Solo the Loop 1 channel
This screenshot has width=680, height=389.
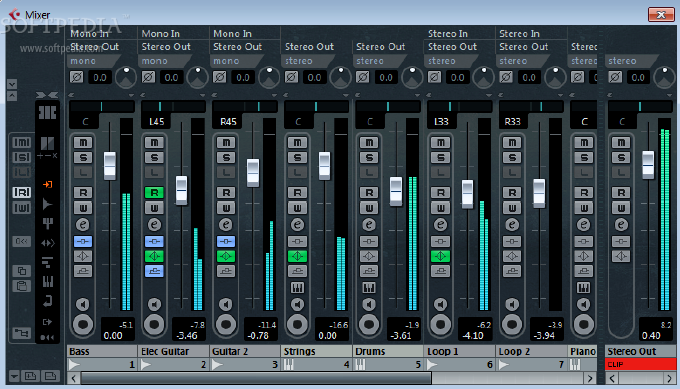coord(441,157)
